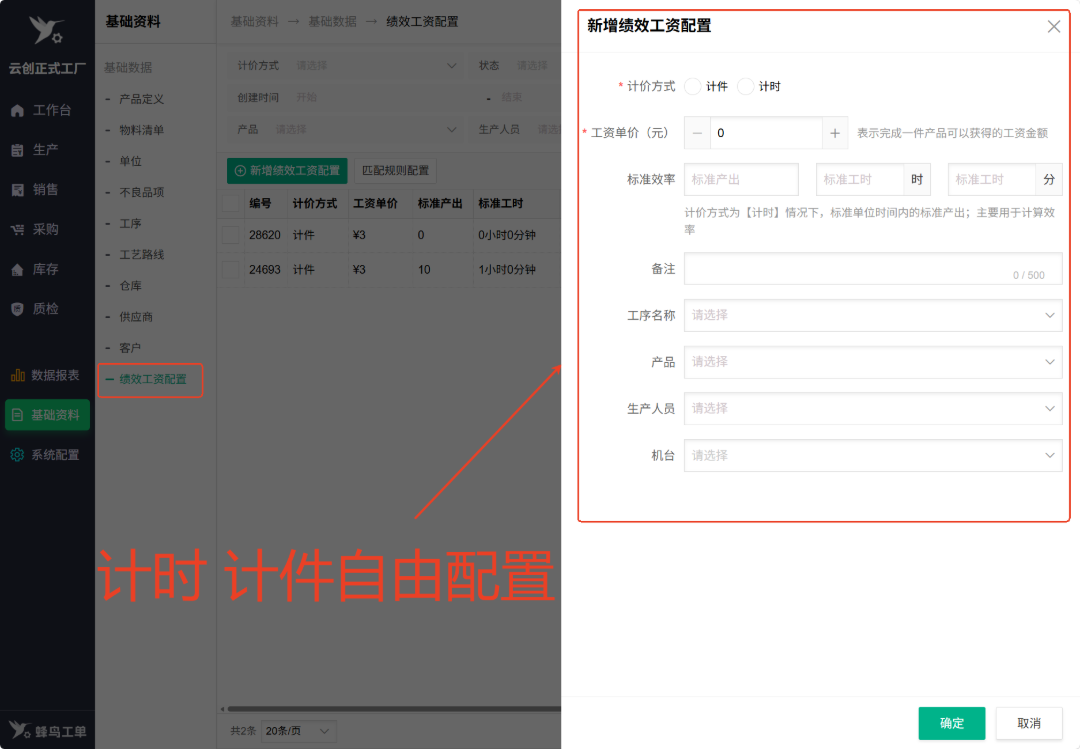1080x749 pixels.
Task: Tick the header select-all checkbox in table
Action: pos(231,203)
